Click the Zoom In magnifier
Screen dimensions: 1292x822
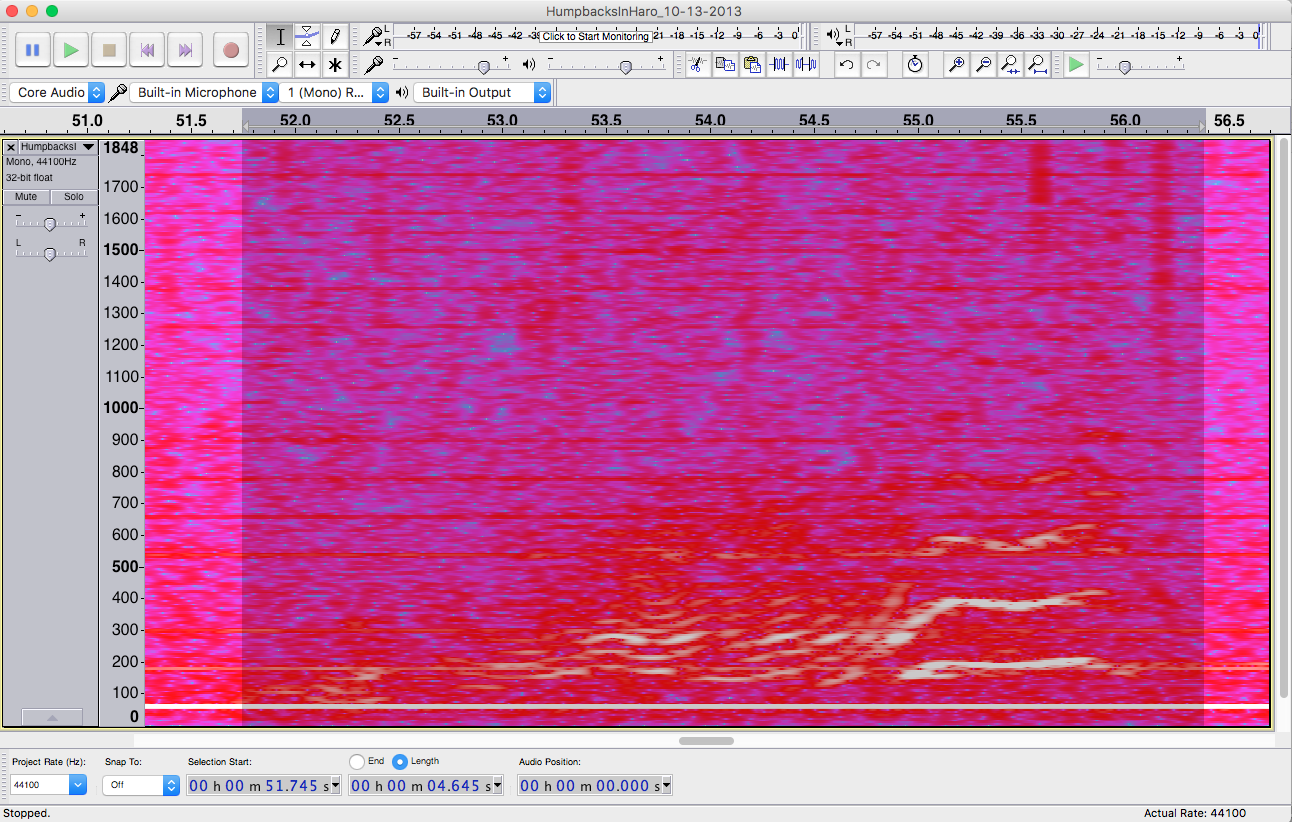click(956, 65)
